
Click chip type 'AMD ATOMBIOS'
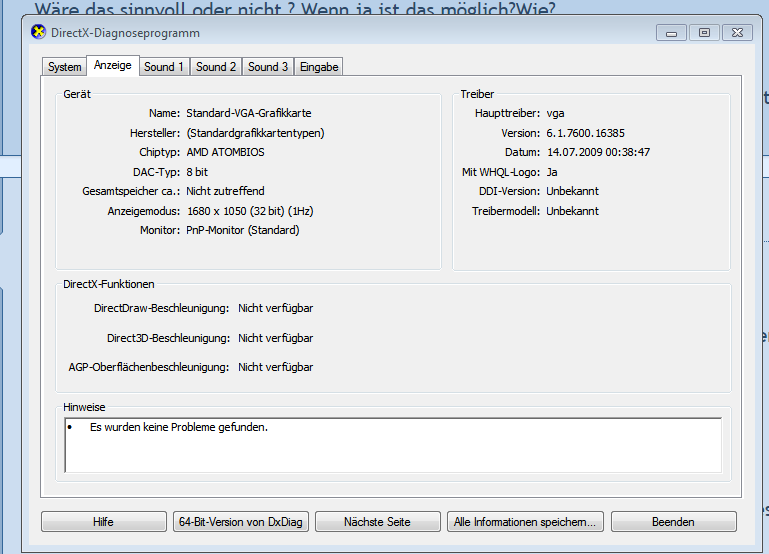click(225, 152)
